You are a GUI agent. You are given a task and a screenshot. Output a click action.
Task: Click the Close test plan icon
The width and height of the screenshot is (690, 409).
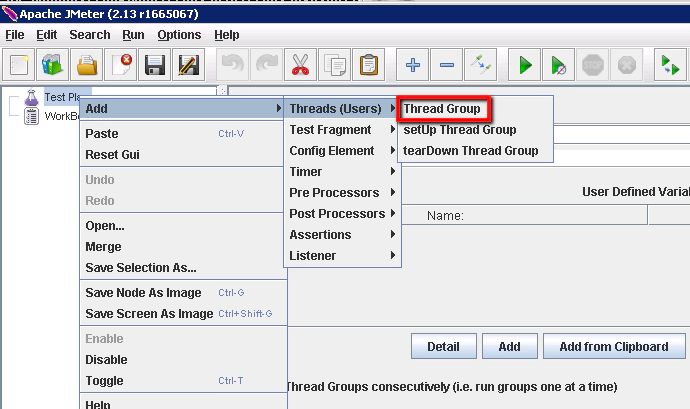click(121, 65)
